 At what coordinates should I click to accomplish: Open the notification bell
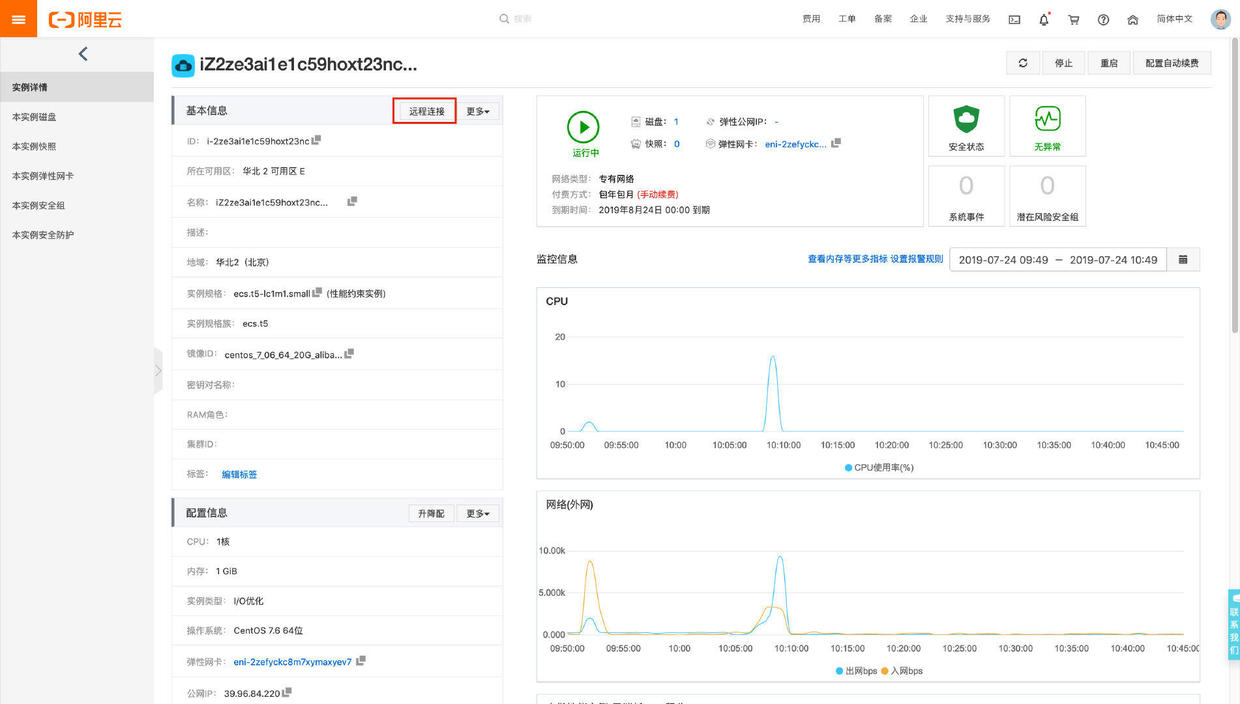[x=1044, y=19]
